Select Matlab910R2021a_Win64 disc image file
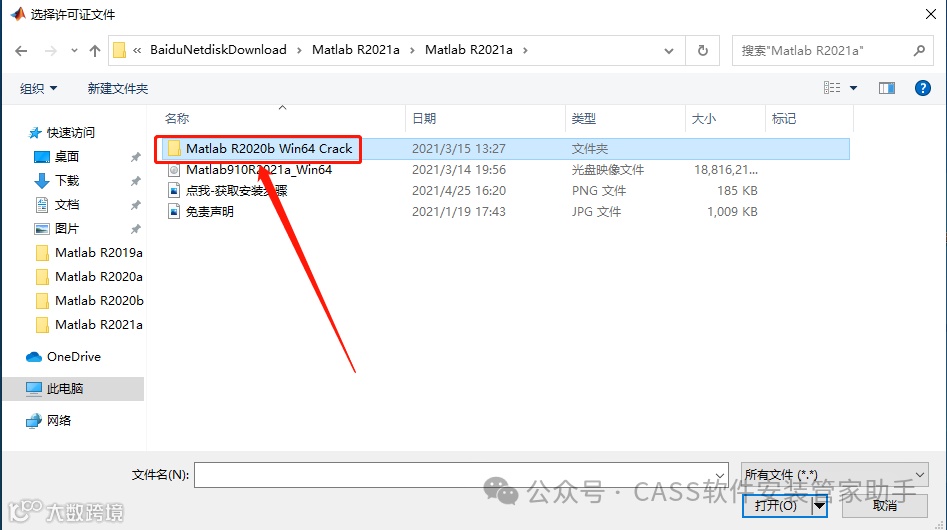The height and width of the screenshot is (530, 947). [x=259, y=170]
